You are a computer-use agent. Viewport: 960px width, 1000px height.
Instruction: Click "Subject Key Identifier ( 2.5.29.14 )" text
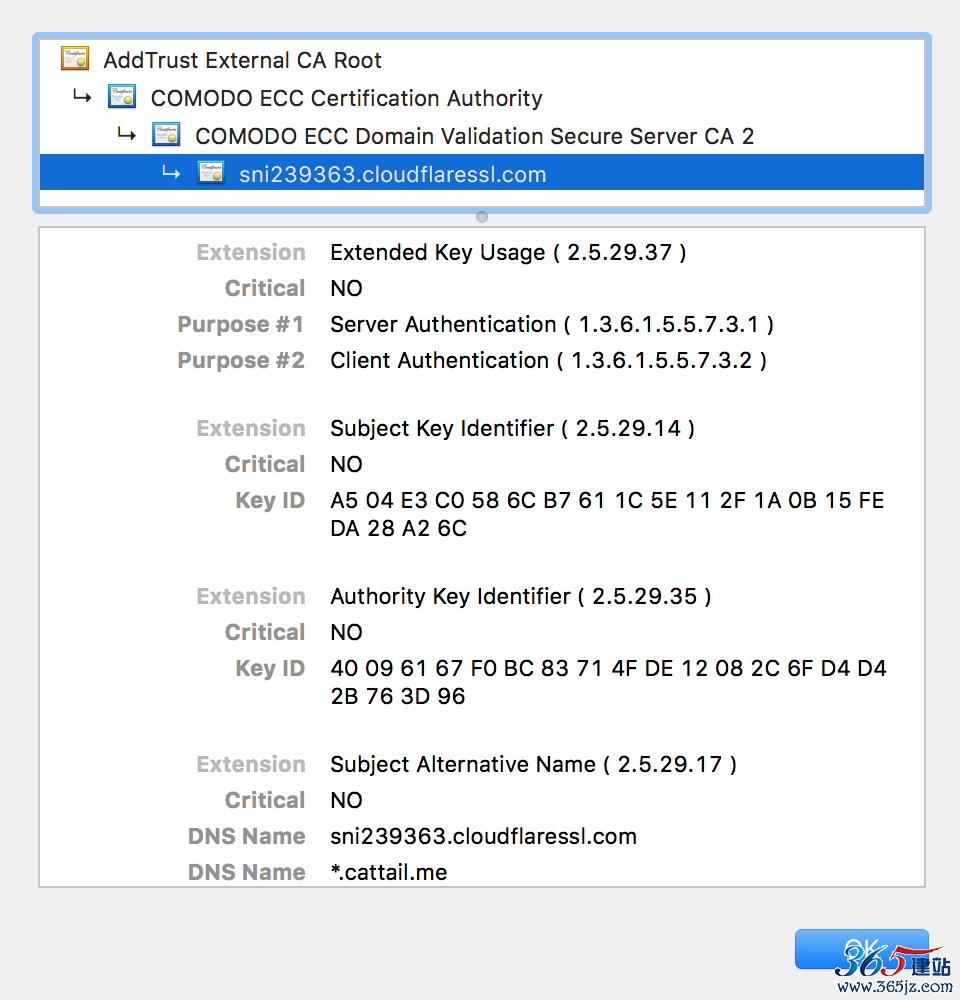click(512, 429)
